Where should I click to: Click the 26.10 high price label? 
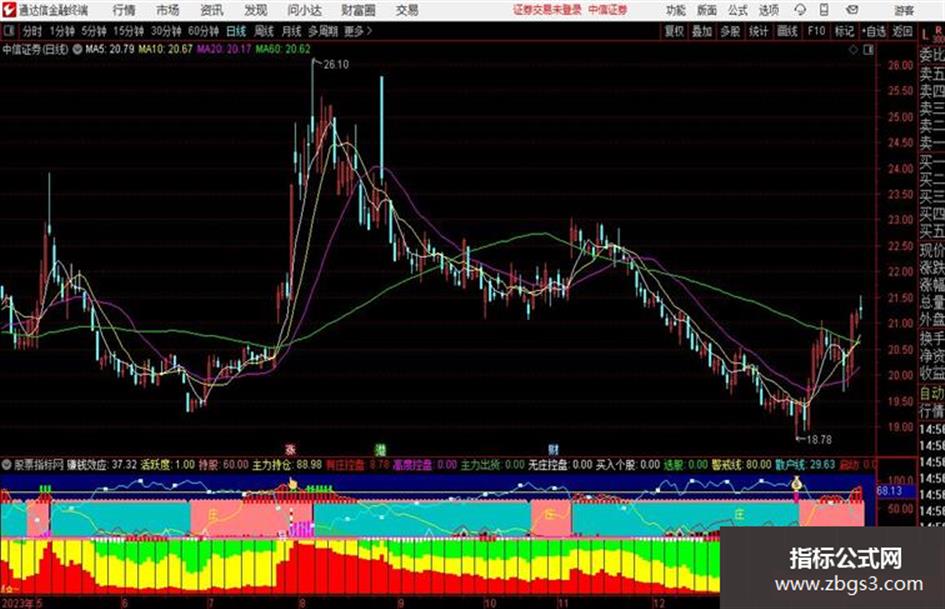336,65
